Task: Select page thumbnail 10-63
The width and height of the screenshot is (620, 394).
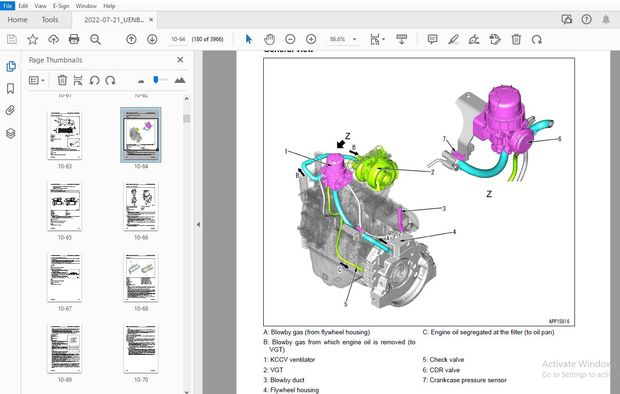Action: tap(64, 135)
